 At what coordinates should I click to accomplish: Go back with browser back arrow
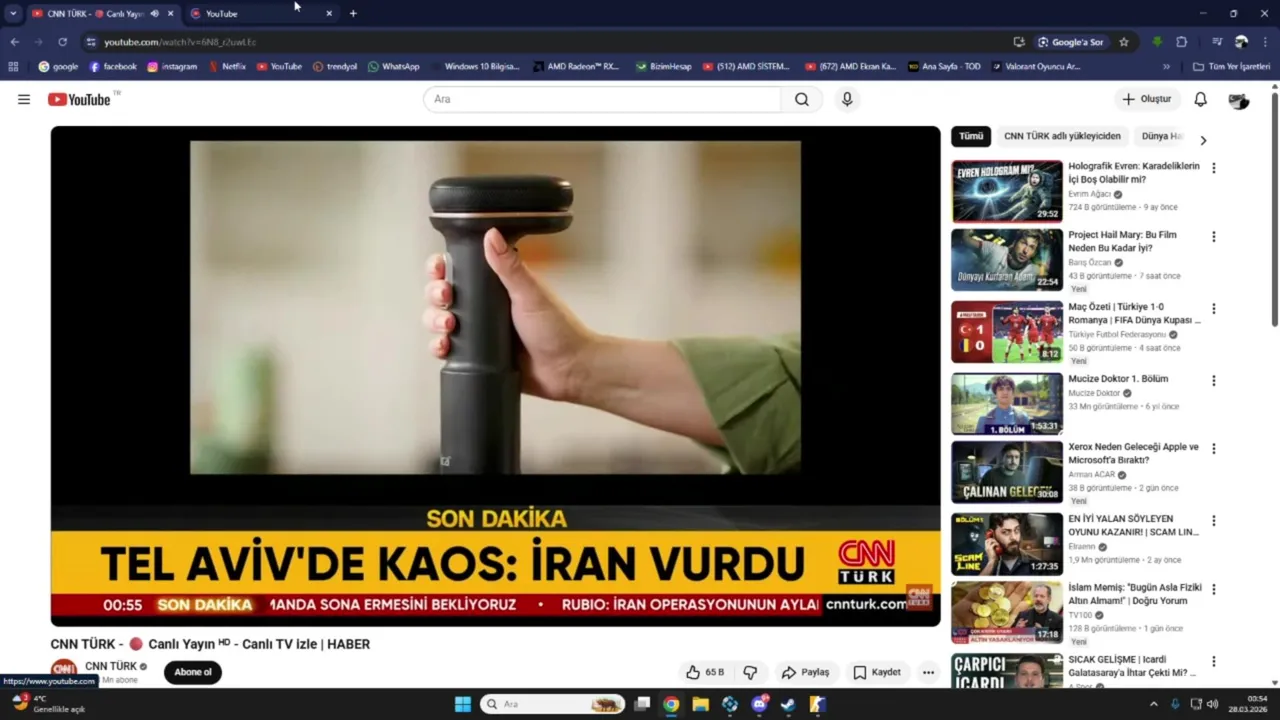click(14, 42)
